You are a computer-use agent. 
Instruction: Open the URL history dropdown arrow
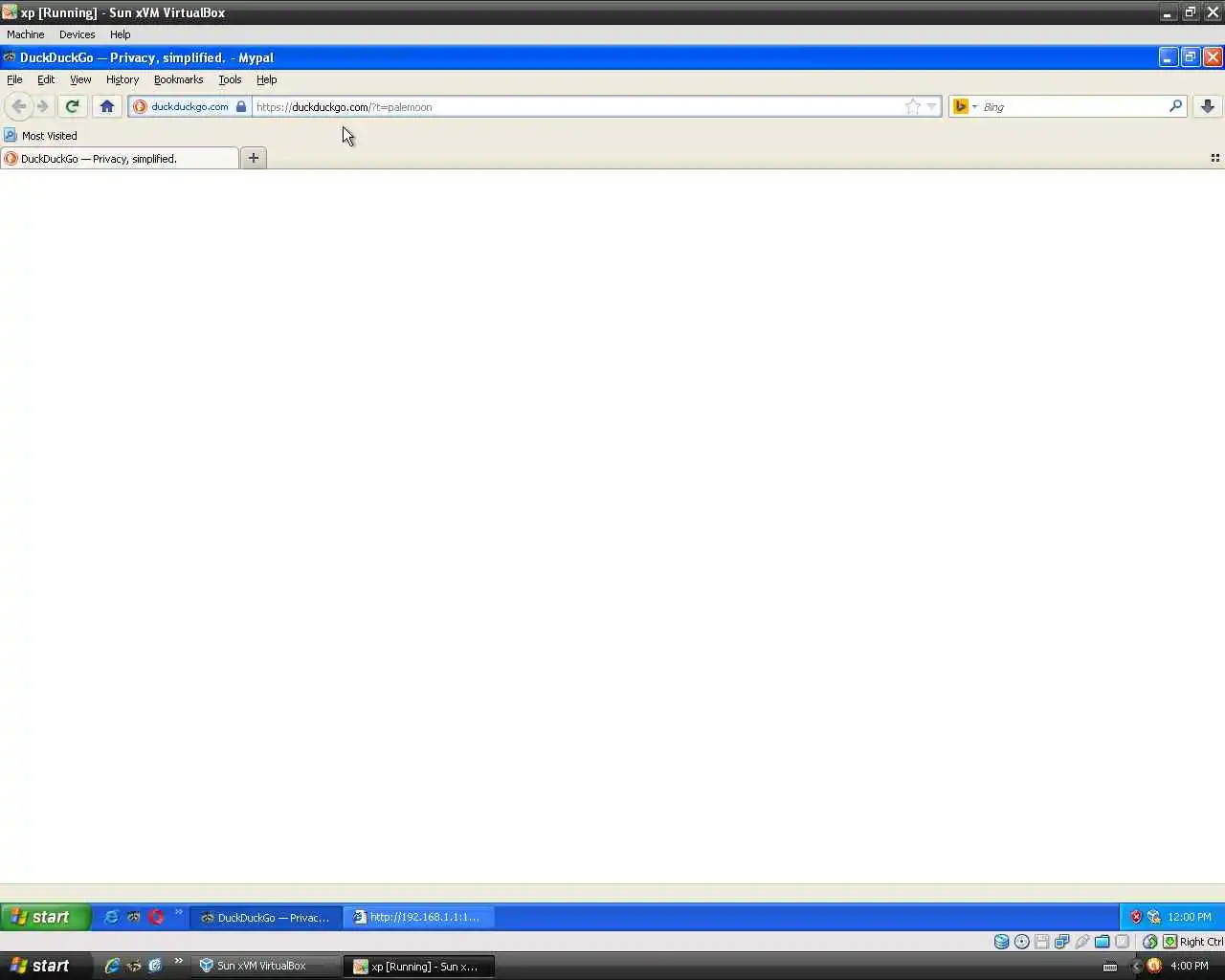931,106
